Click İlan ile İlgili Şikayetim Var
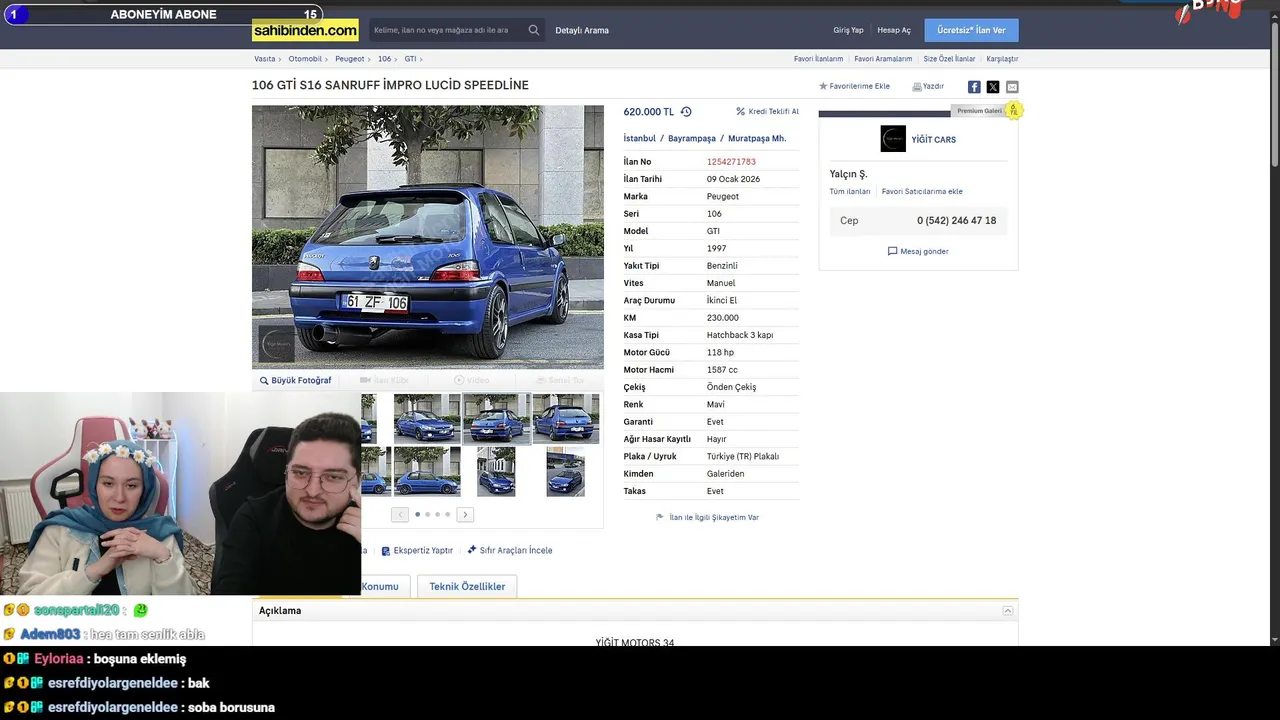Screen dimensions: 1280x720 (x=707, y=518)
